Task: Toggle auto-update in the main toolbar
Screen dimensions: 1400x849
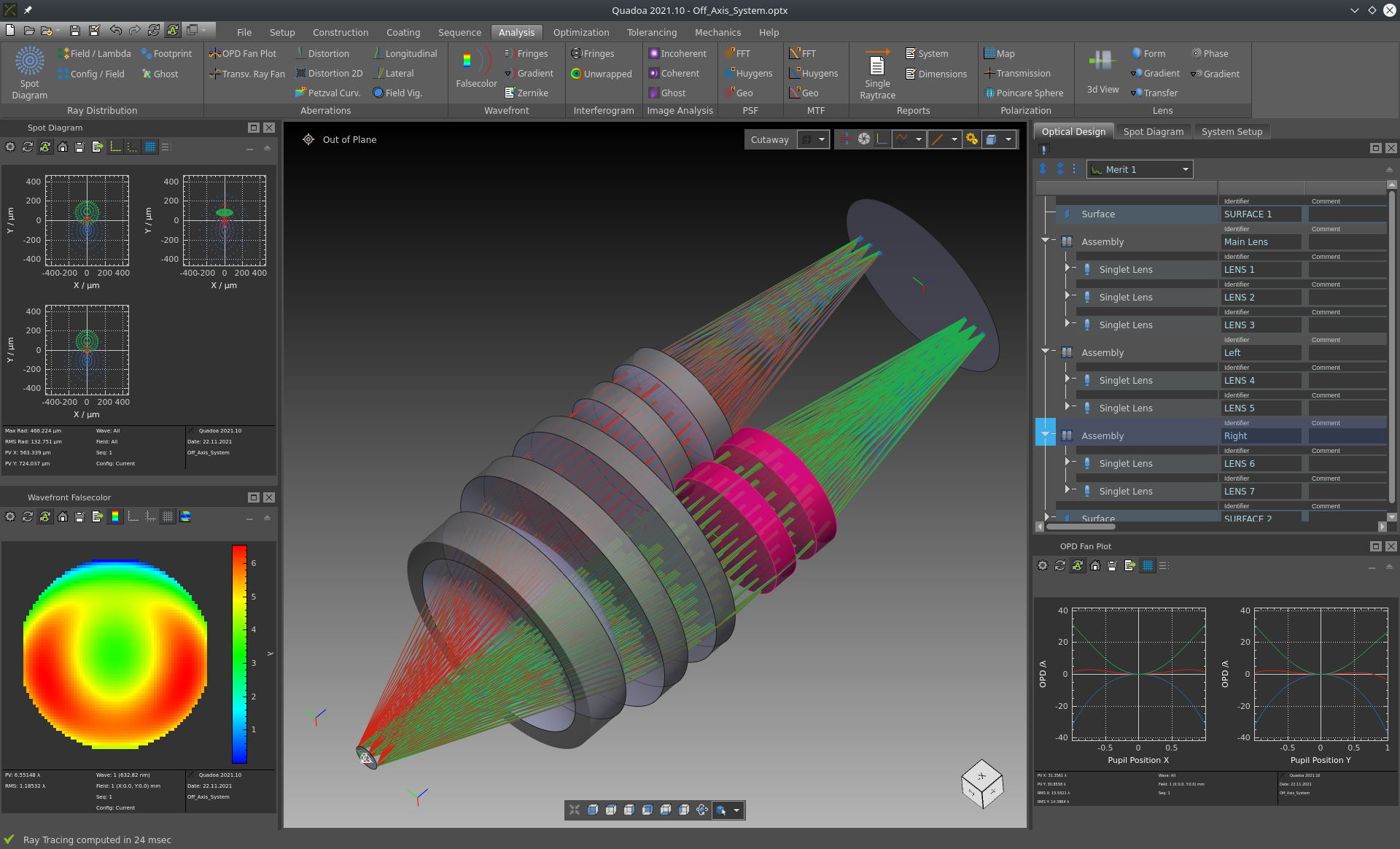Action: (172, 30)
